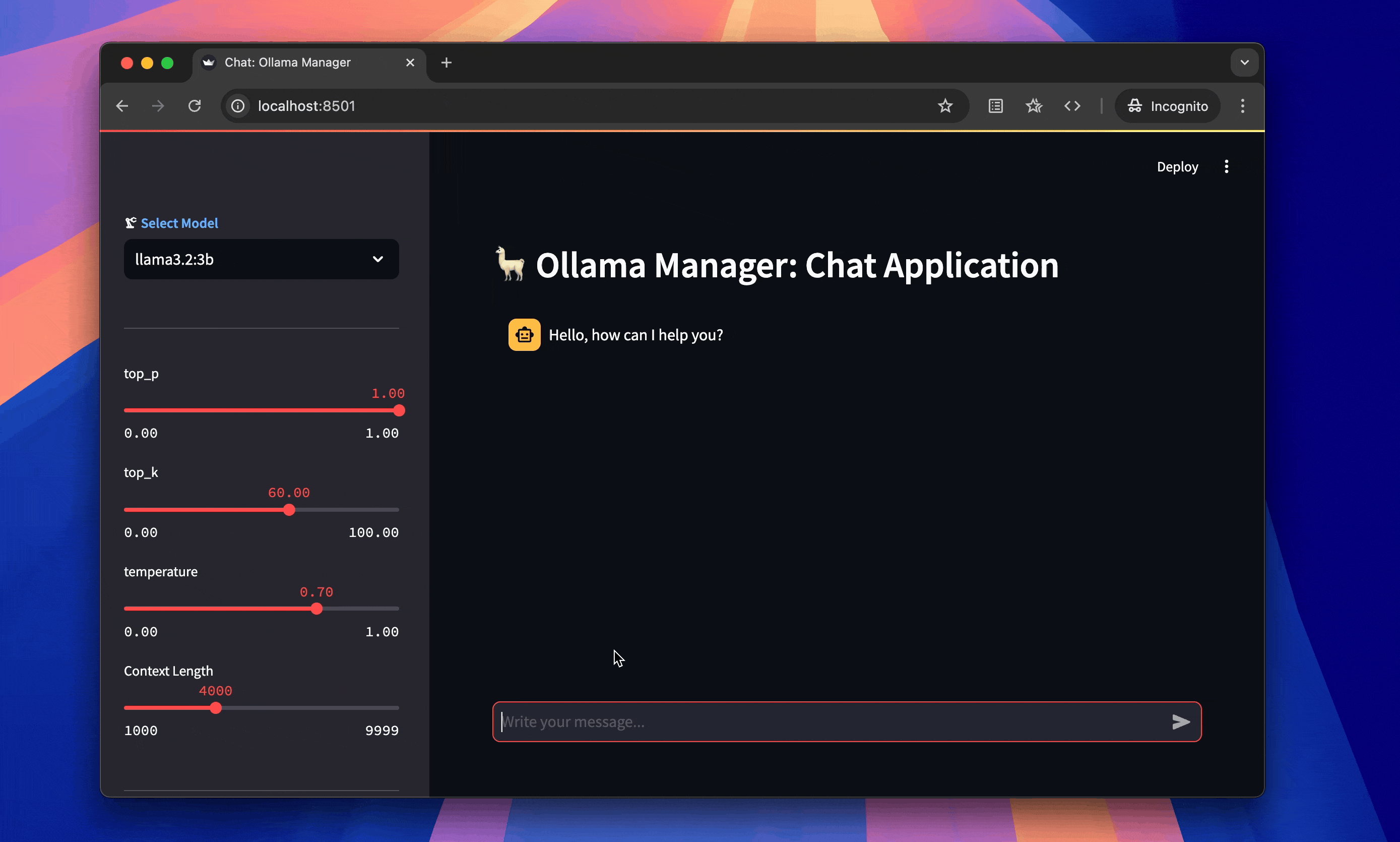Click the top_k slider thumb
The image size is (1400, 842).
[x=289, y=510]
